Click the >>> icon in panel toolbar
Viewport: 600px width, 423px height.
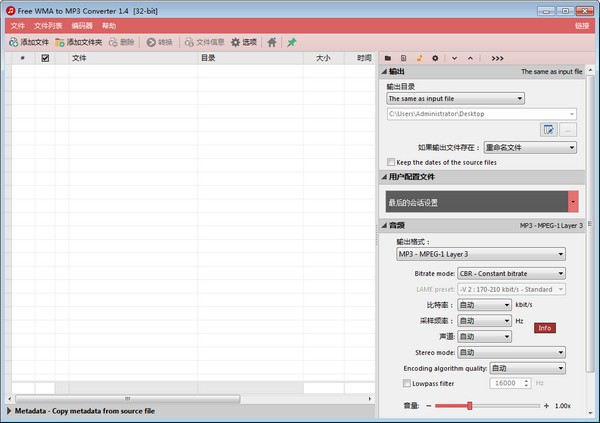tap(497, 58)
